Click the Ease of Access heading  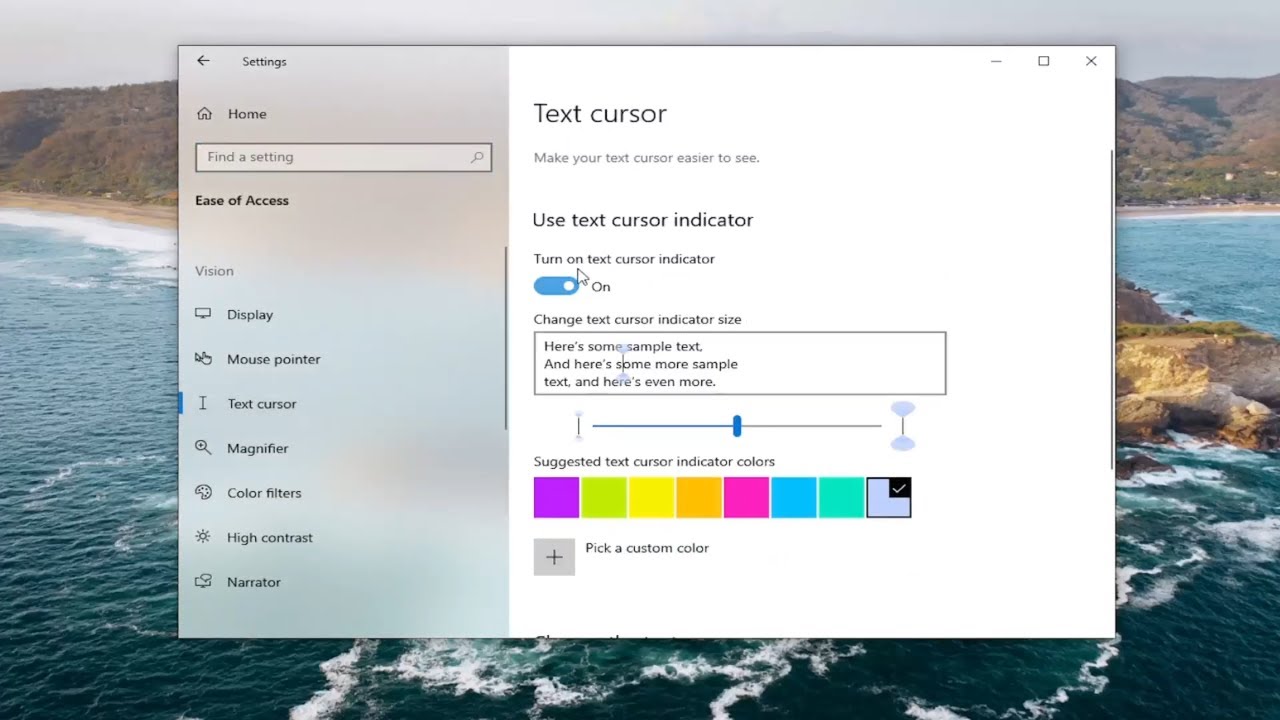pyautogui.click(x=242, y=200)
